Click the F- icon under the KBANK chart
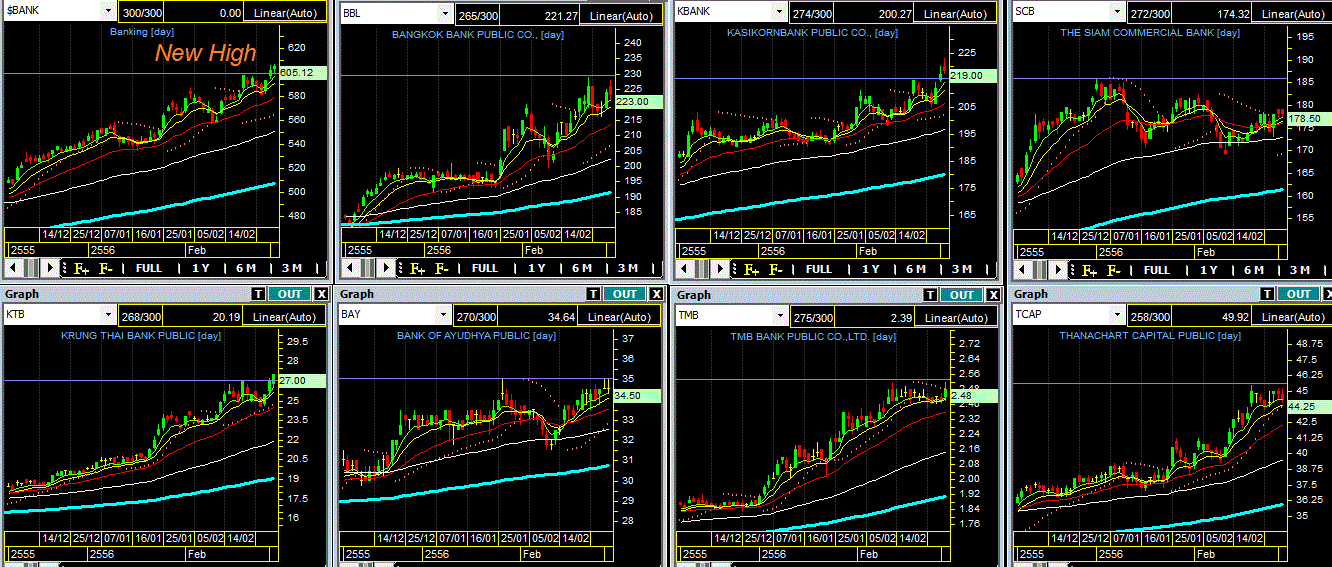This screenshot has width=1332, height=567. pyautogui.click(x=775, y=268)
